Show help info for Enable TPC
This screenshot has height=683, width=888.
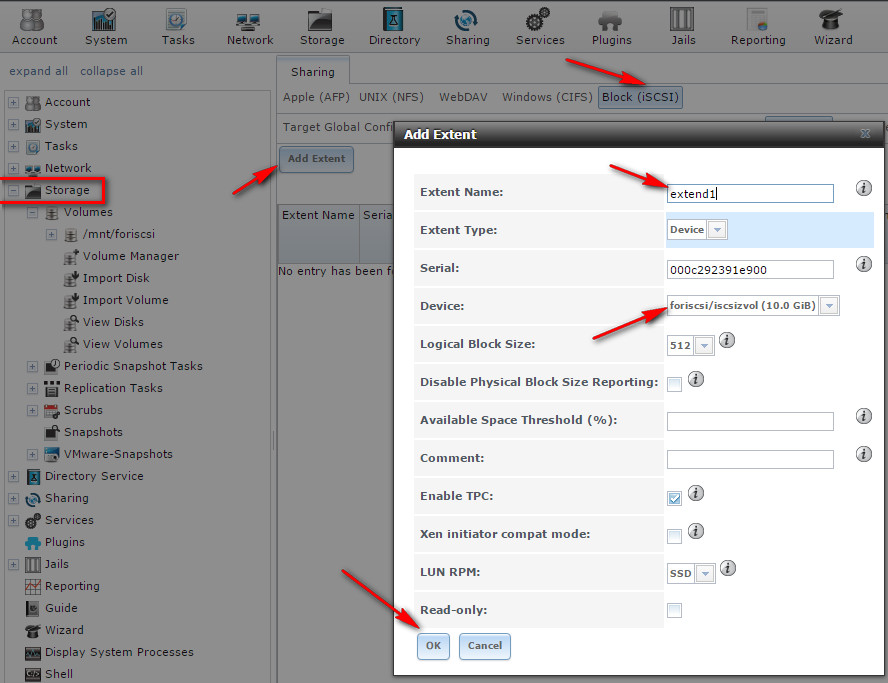pyautogui.click(x=695, y=493)
